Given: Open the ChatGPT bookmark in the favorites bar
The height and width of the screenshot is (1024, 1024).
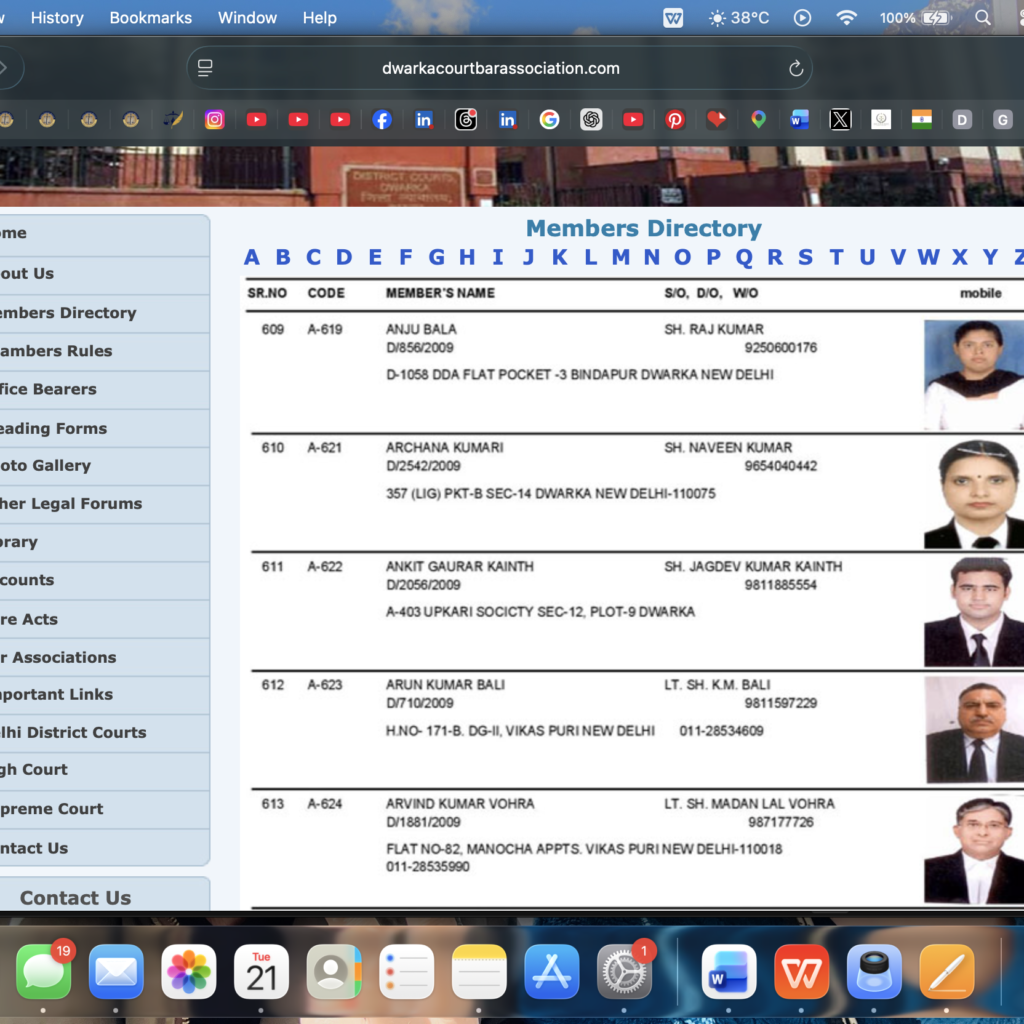Looking at the screenshot, I should tap(591, 119).
